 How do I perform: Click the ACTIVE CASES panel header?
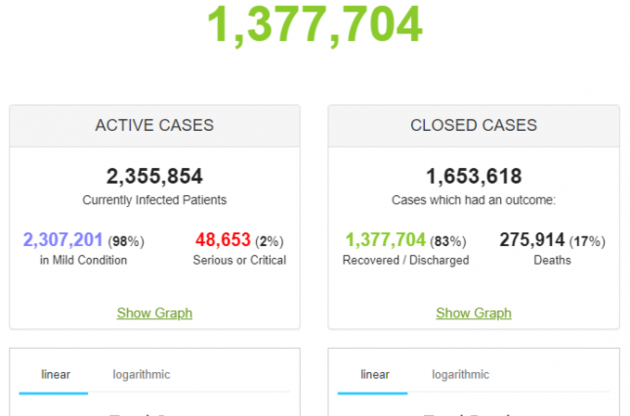click(x=154, y=126)
